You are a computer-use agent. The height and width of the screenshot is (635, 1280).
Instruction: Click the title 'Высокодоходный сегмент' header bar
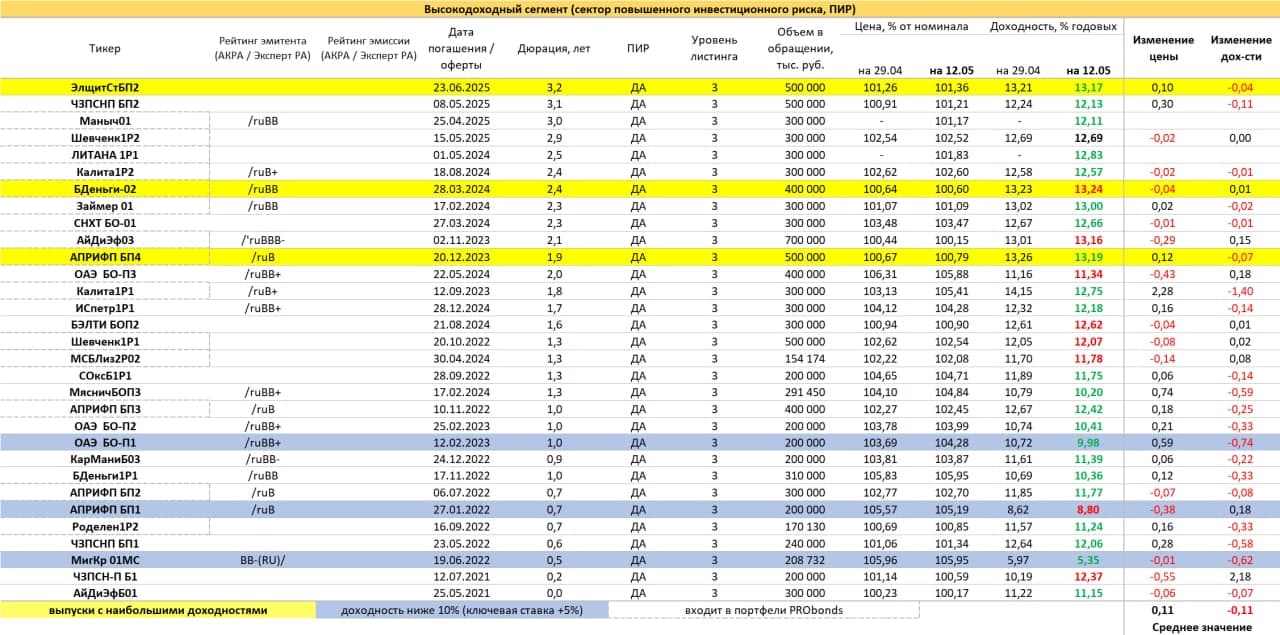click(x=640, y=9)
